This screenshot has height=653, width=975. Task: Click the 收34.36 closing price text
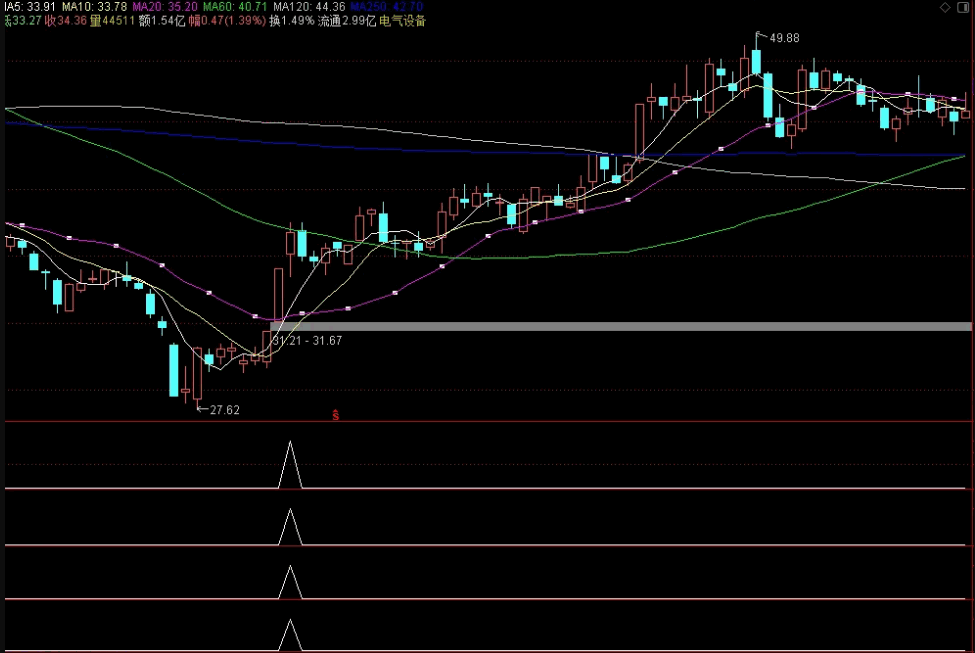[66, 21]
